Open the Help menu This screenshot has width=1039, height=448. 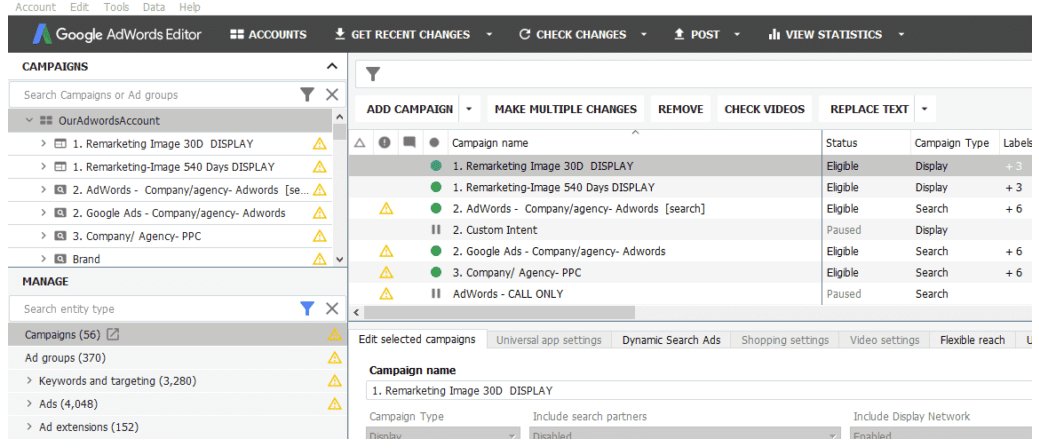pos(190,7)
